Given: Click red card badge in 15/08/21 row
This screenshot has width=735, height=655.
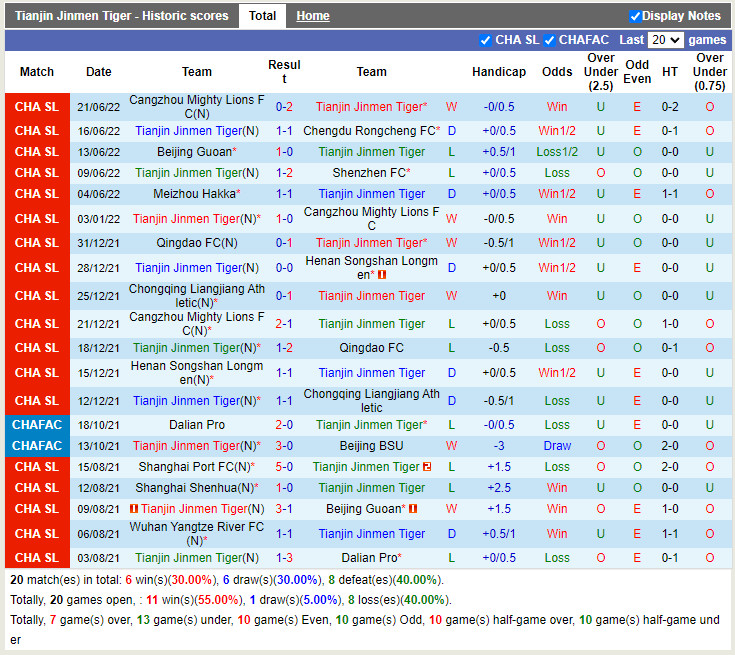Looking at the screenshot, I should [x=427, y=467].
